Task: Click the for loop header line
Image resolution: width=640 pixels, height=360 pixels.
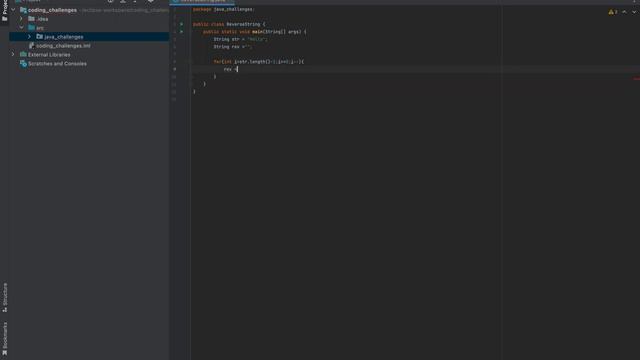Action: [259, 62]
